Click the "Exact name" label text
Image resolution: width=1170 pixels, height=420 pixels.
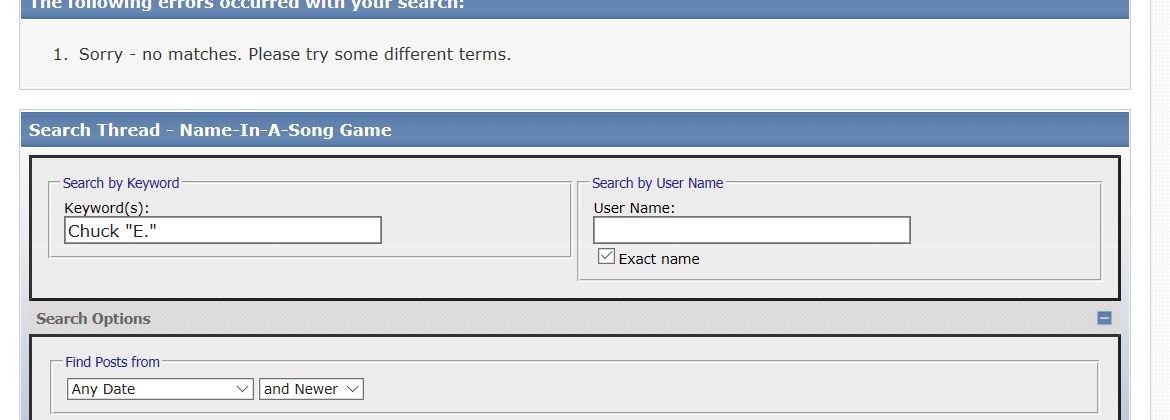point(659,259)
